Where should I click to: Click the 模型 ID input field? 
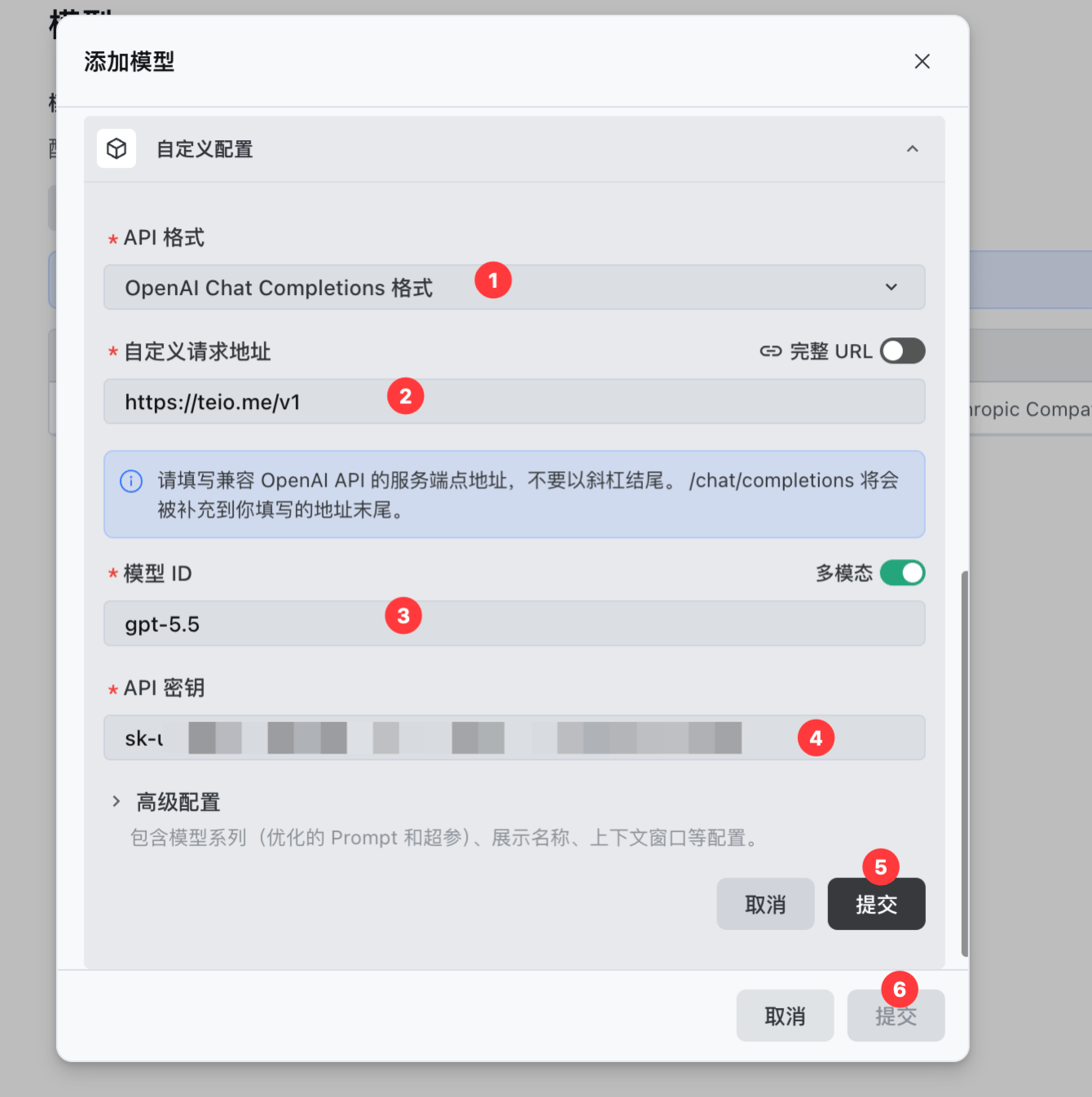(514, 623)
